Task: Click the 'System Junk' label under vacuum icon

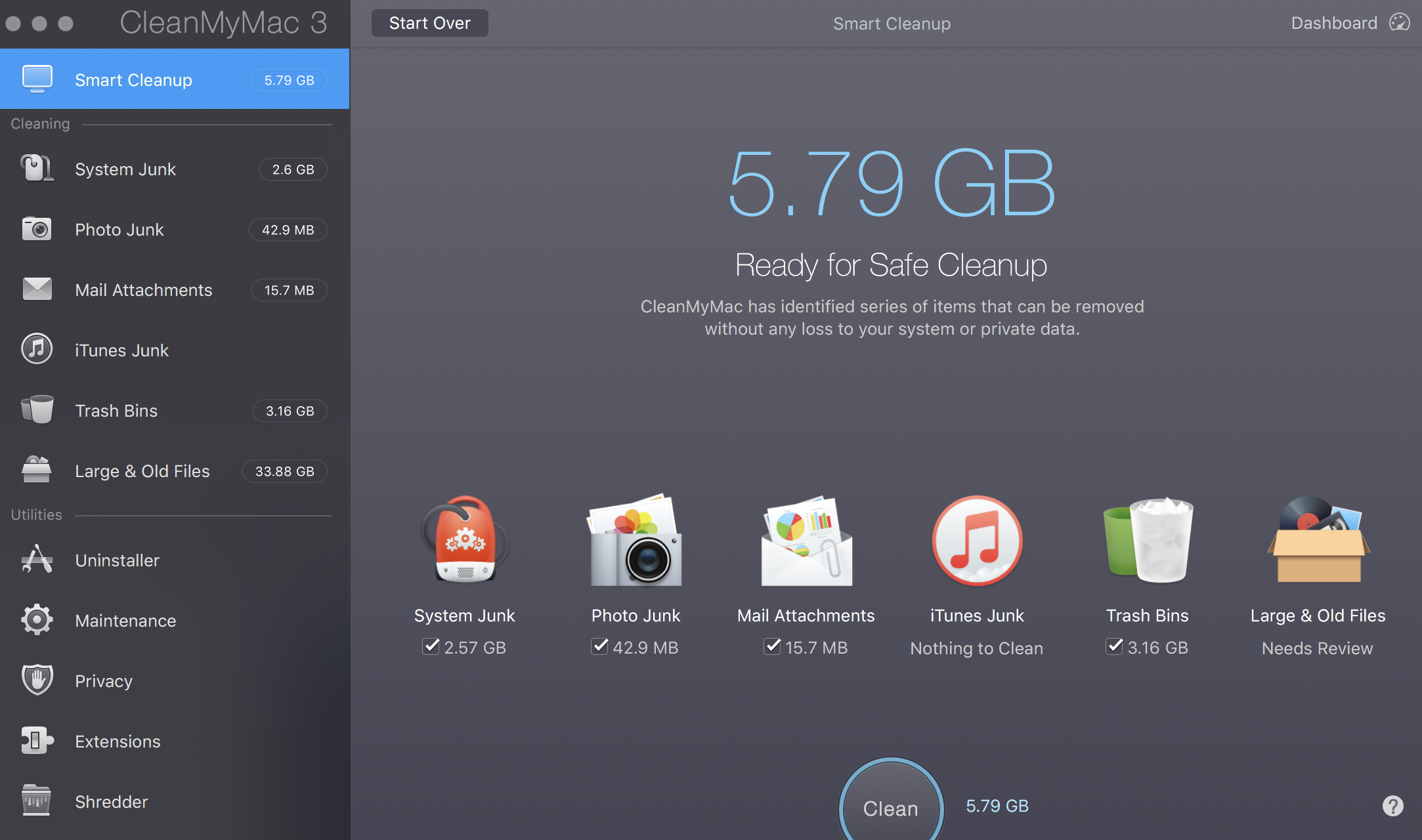Action: (x=464, y=616)
